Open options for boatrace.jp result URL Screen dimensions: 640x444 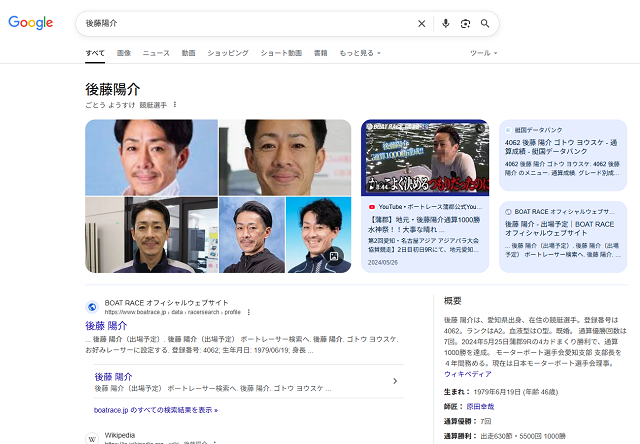point(249,312)
